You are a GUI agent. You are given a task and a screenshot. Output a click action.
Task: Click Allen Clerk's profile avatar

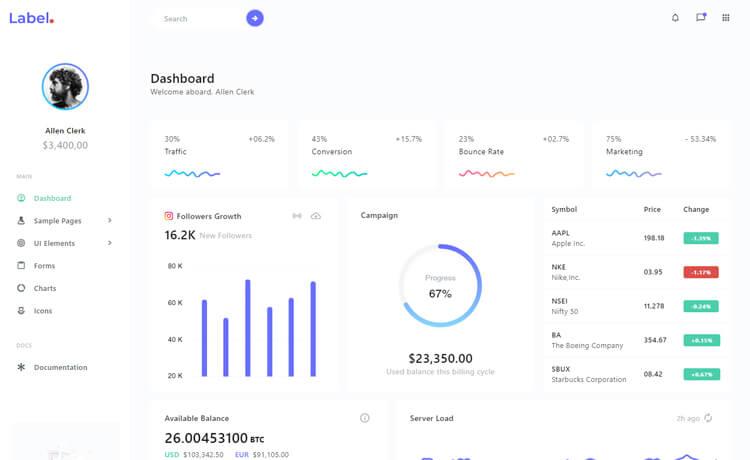(65, 87)
